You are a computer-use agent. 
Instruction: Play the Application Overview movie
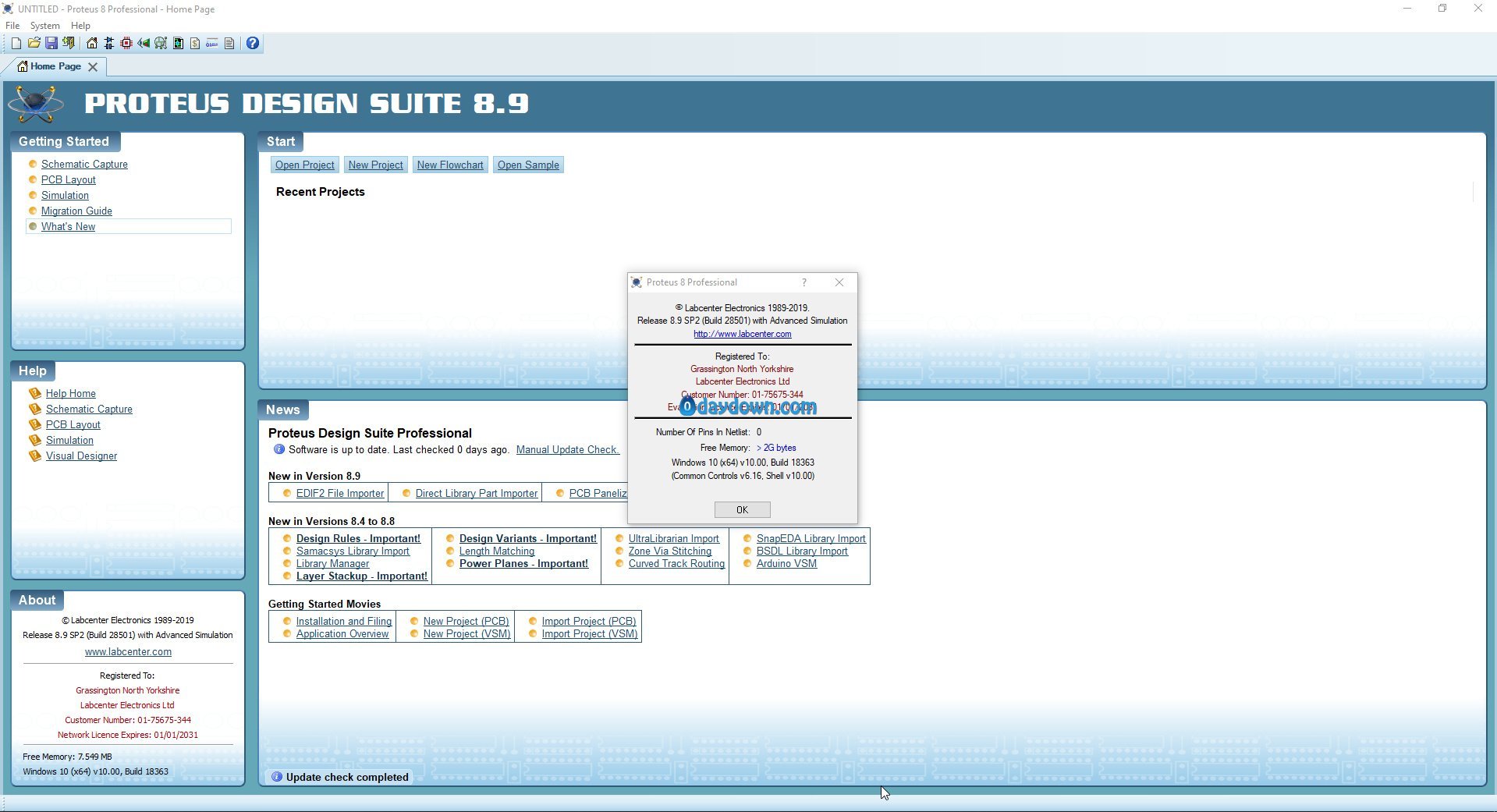(x=342, y=634)
